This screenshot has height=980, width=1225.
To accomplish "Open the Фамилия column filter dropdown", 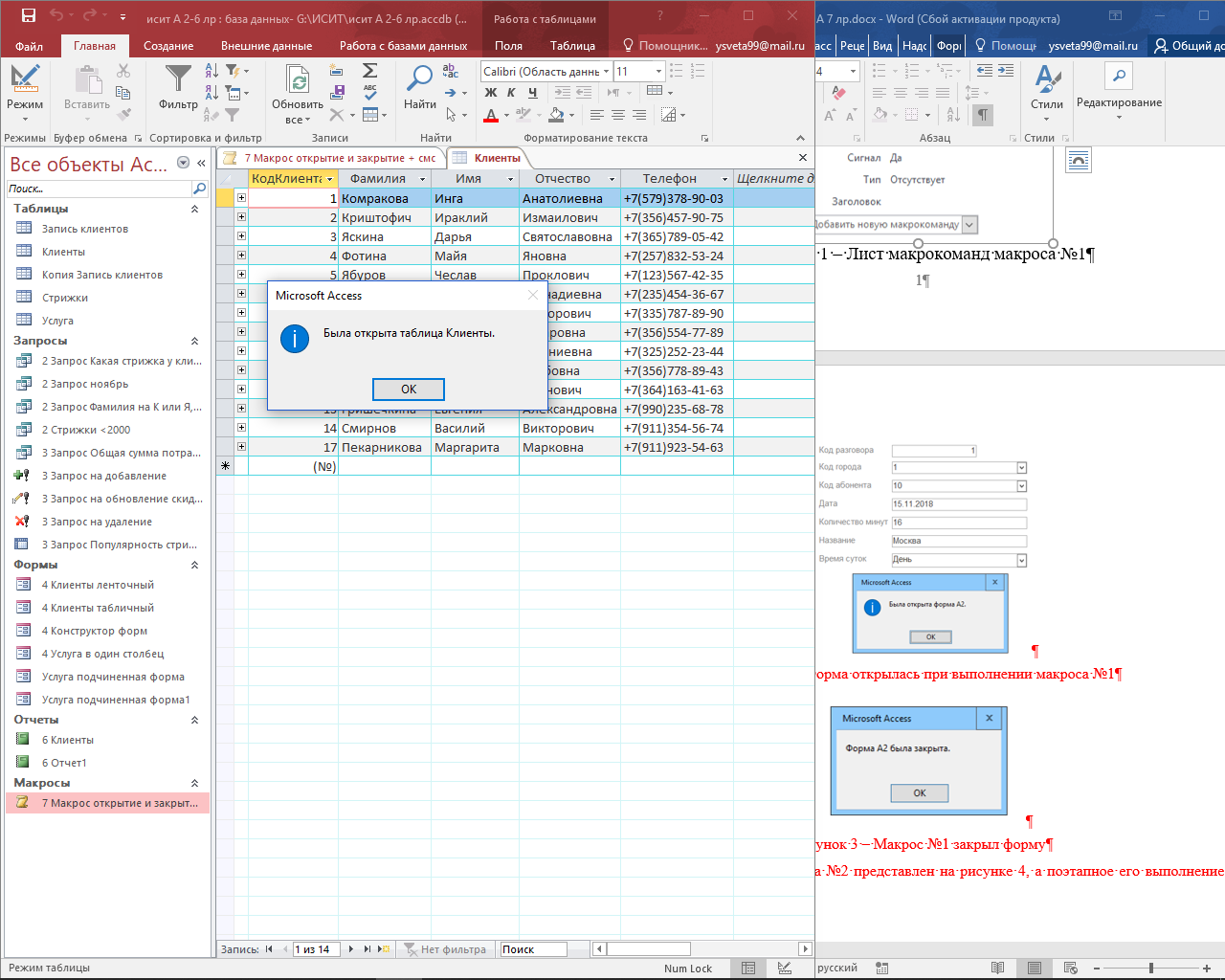I will 423,179.
